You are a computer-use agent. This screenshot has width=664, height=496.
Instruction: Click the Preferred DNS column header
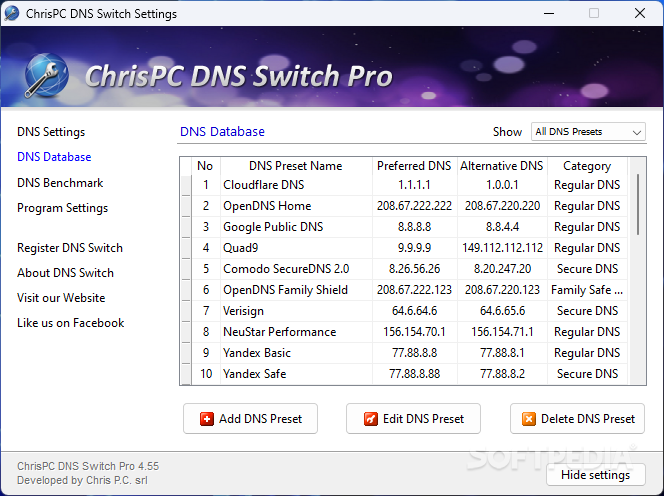[414, 166]
